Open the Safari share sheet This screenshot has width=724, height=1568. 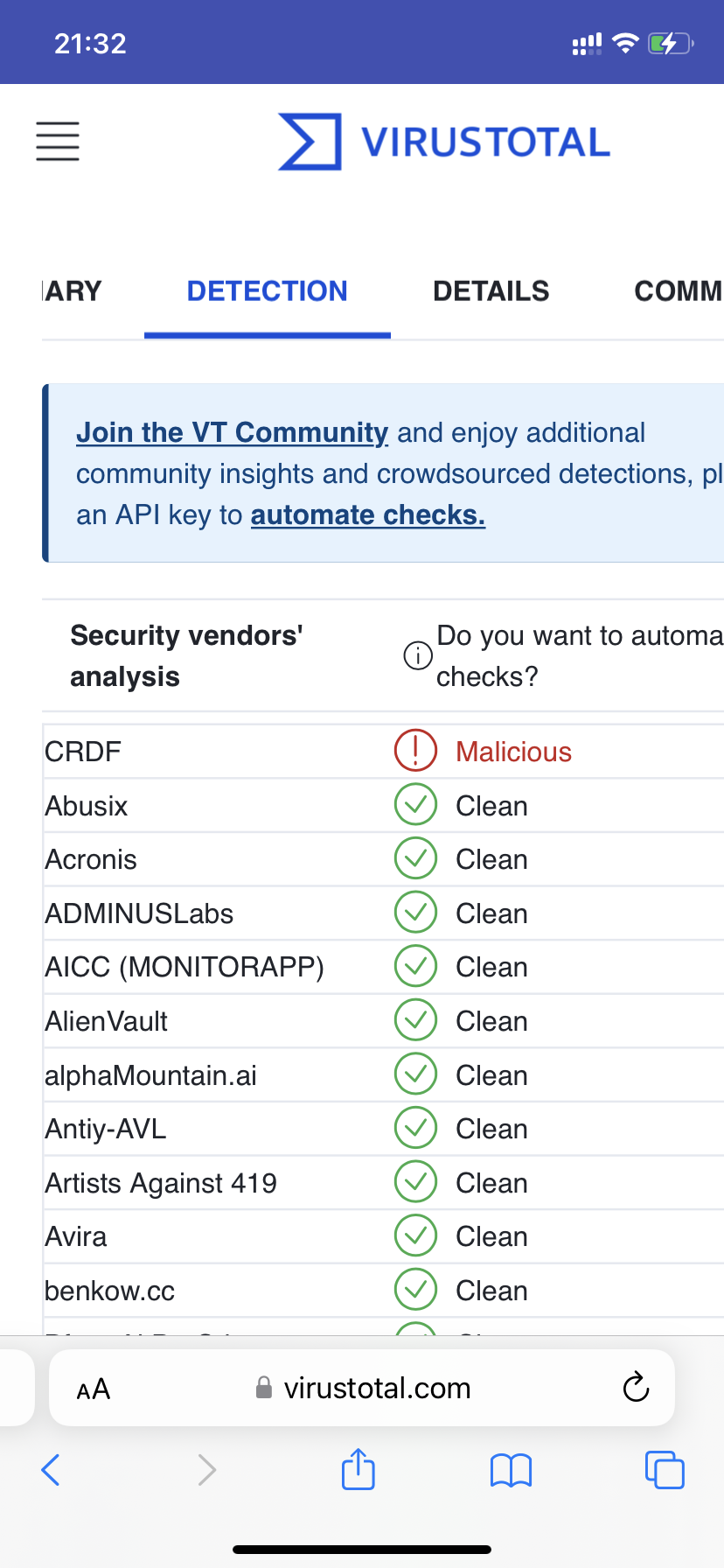pos(359,1469)
